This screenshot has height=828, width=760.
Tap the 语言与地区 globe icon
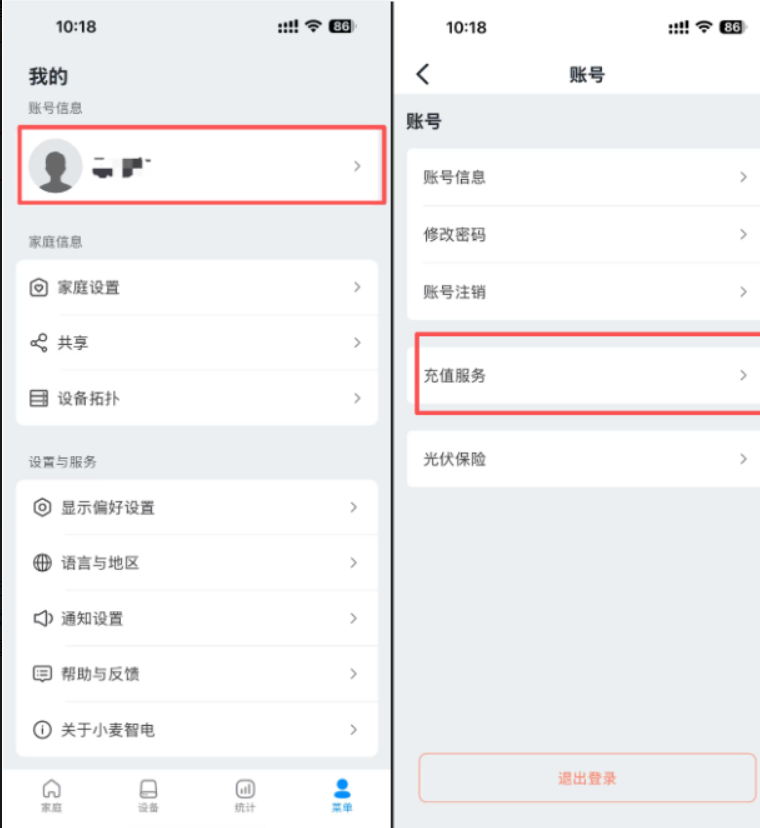42,563
